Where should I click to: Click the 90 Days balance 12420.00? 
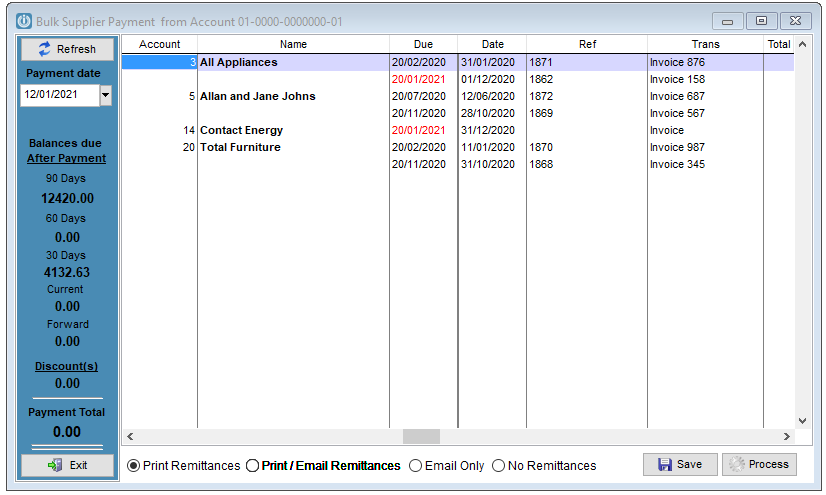pyautogui.click(x=67, y=199)
